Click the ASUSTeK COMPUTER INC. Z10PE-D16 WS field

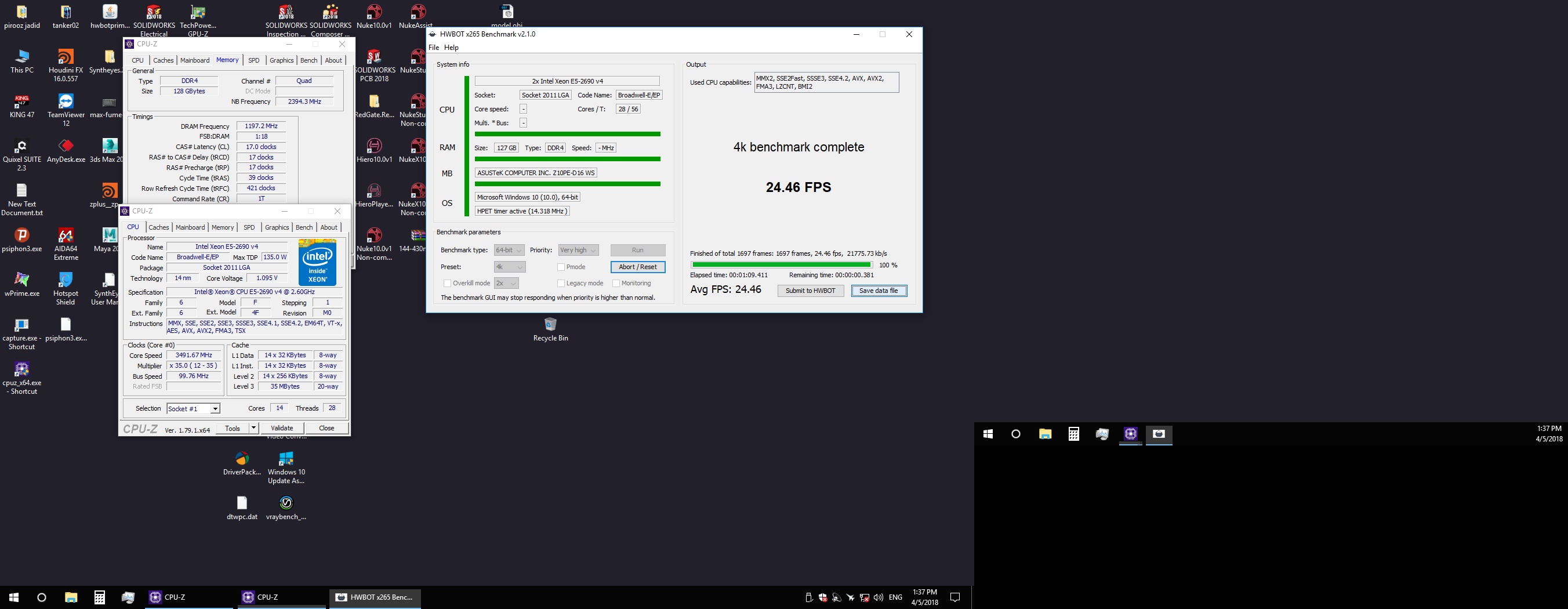[536, 173]
